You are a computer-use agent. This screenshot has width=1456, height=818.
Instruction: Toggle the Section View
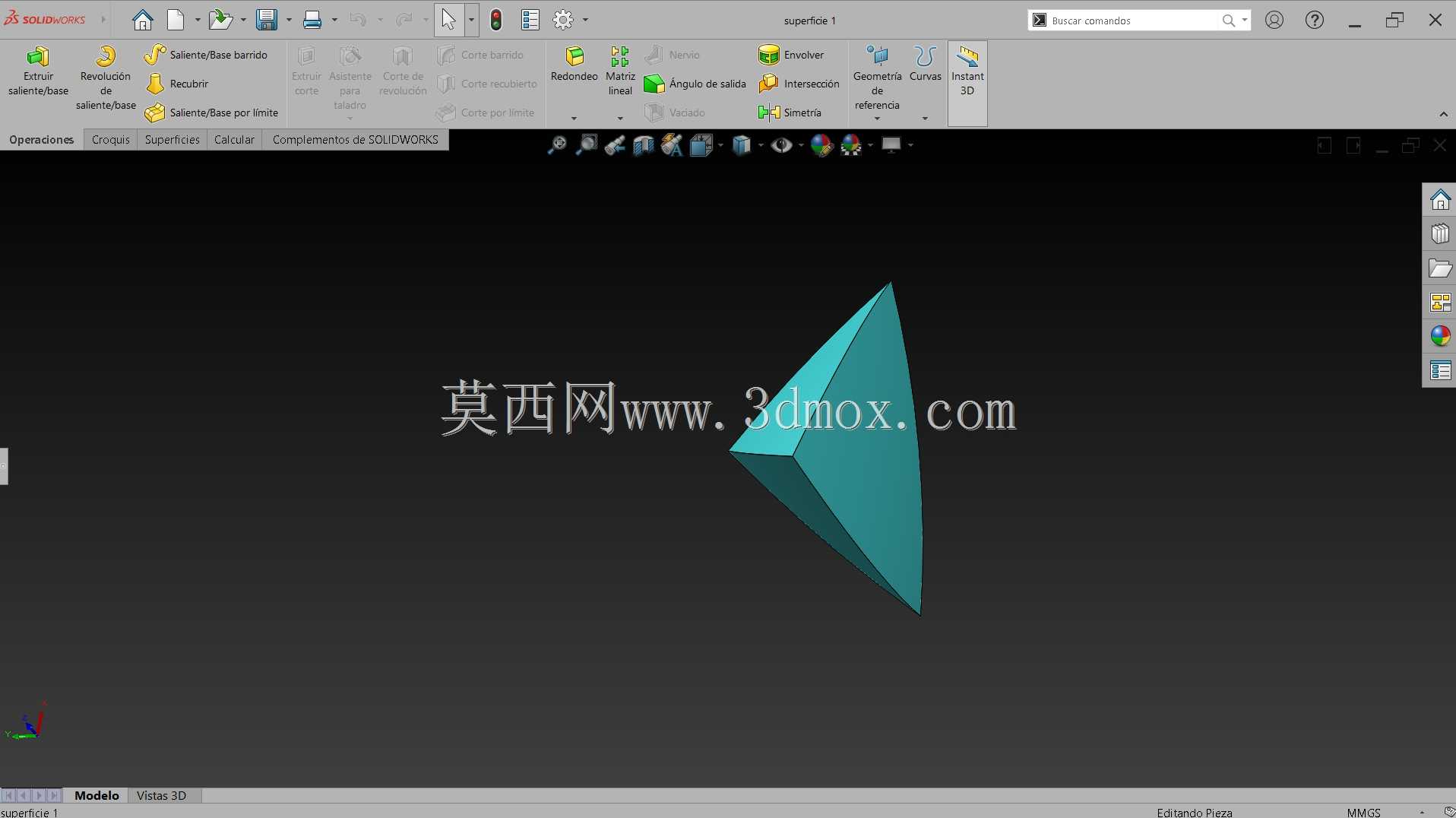644,144
